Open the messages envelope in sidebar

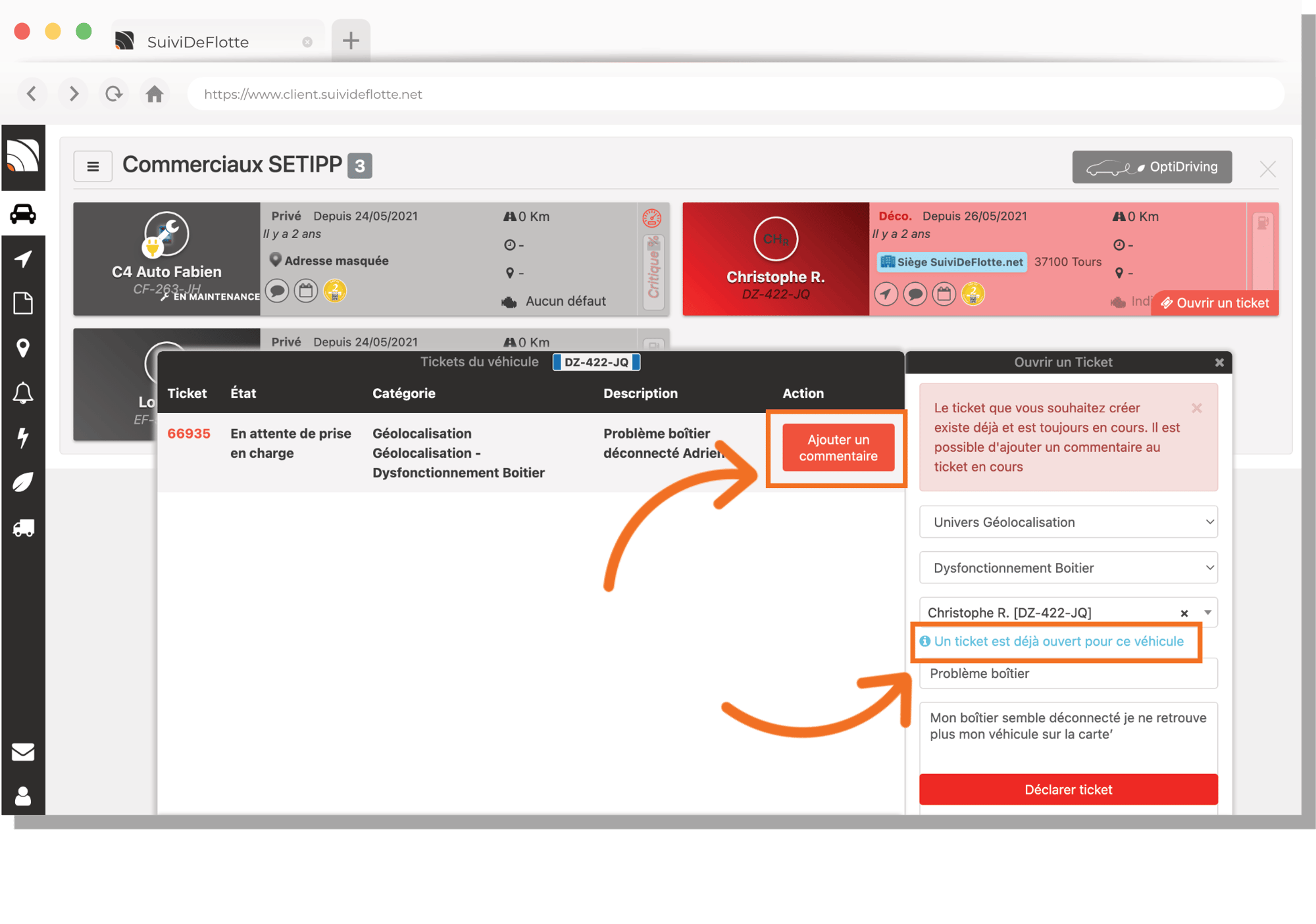tap(23, 751)
